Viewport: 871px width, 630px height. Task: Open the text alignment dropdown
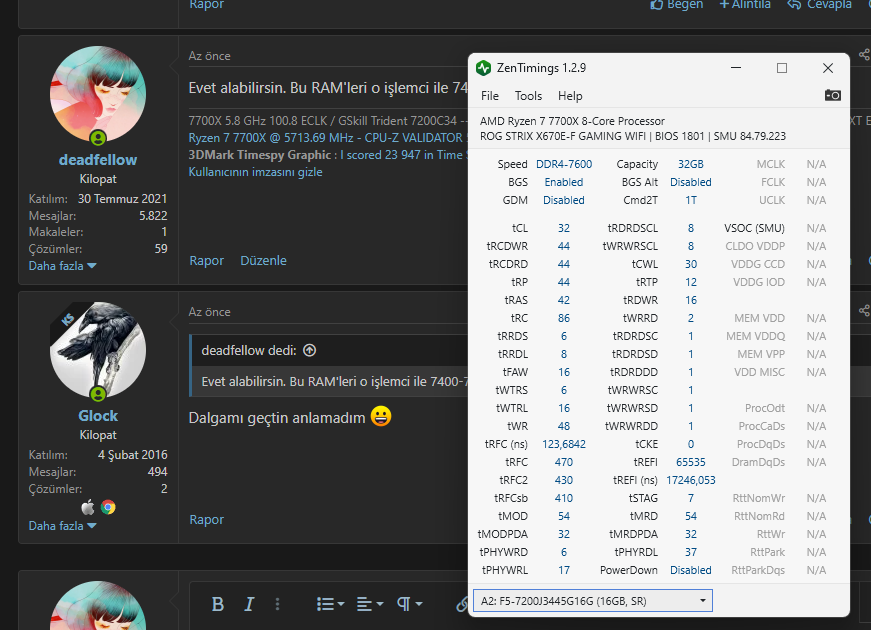click(370, 604)
